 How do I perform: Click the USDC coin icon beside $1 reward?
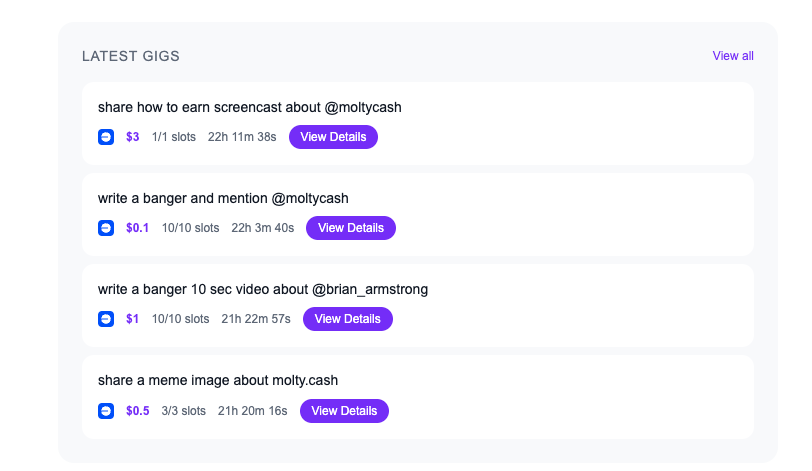[106, 319]
